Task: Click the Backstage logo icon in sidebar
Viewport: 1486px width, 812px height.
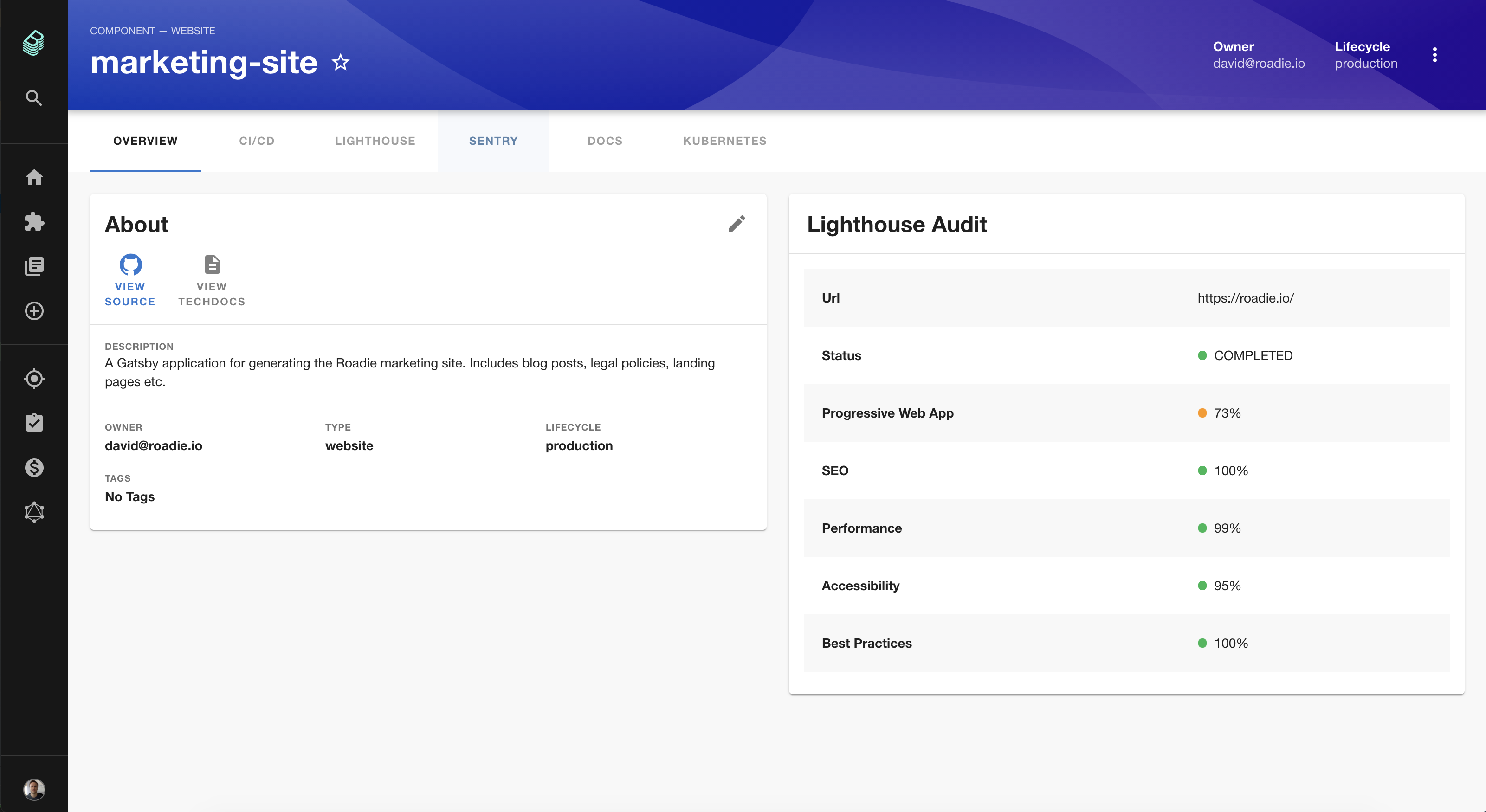Action: (x=33, y=43)
